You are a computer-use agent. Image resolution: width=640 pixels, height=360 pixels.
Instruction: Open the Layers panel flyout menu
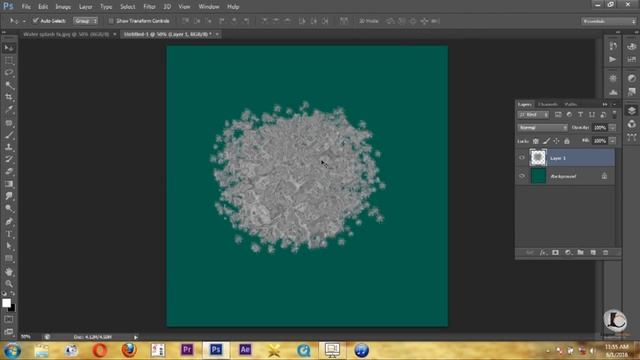pyautogui.click(x=615, y=104)
